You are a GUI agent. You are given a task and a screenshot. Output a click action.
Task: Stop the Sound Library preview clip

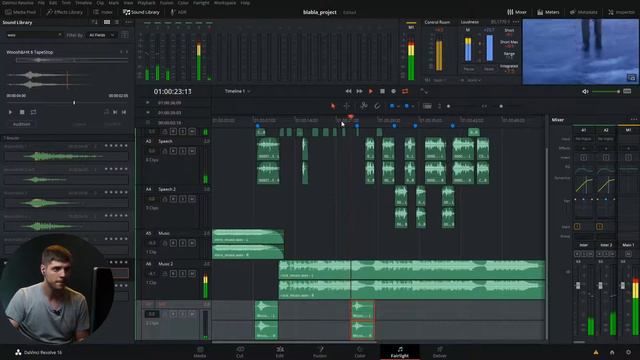[x=22, y=112]
